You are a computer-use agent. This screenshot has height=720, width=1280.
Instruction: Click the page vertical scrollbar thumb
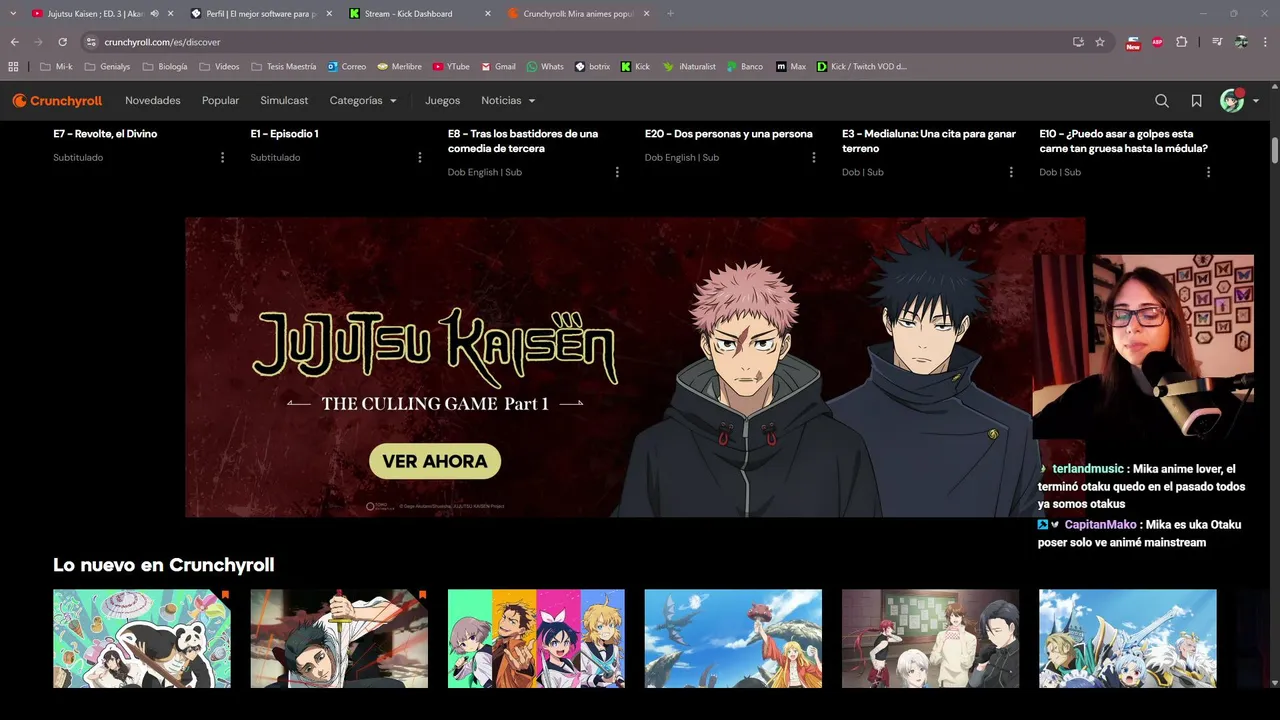(1275, 150)
